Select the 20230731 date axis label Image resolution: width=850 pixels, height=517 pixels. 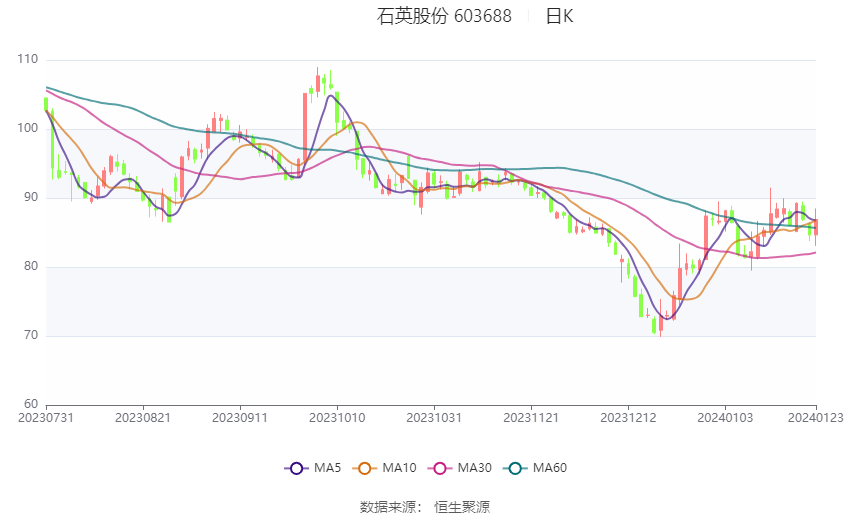(46, 418)
